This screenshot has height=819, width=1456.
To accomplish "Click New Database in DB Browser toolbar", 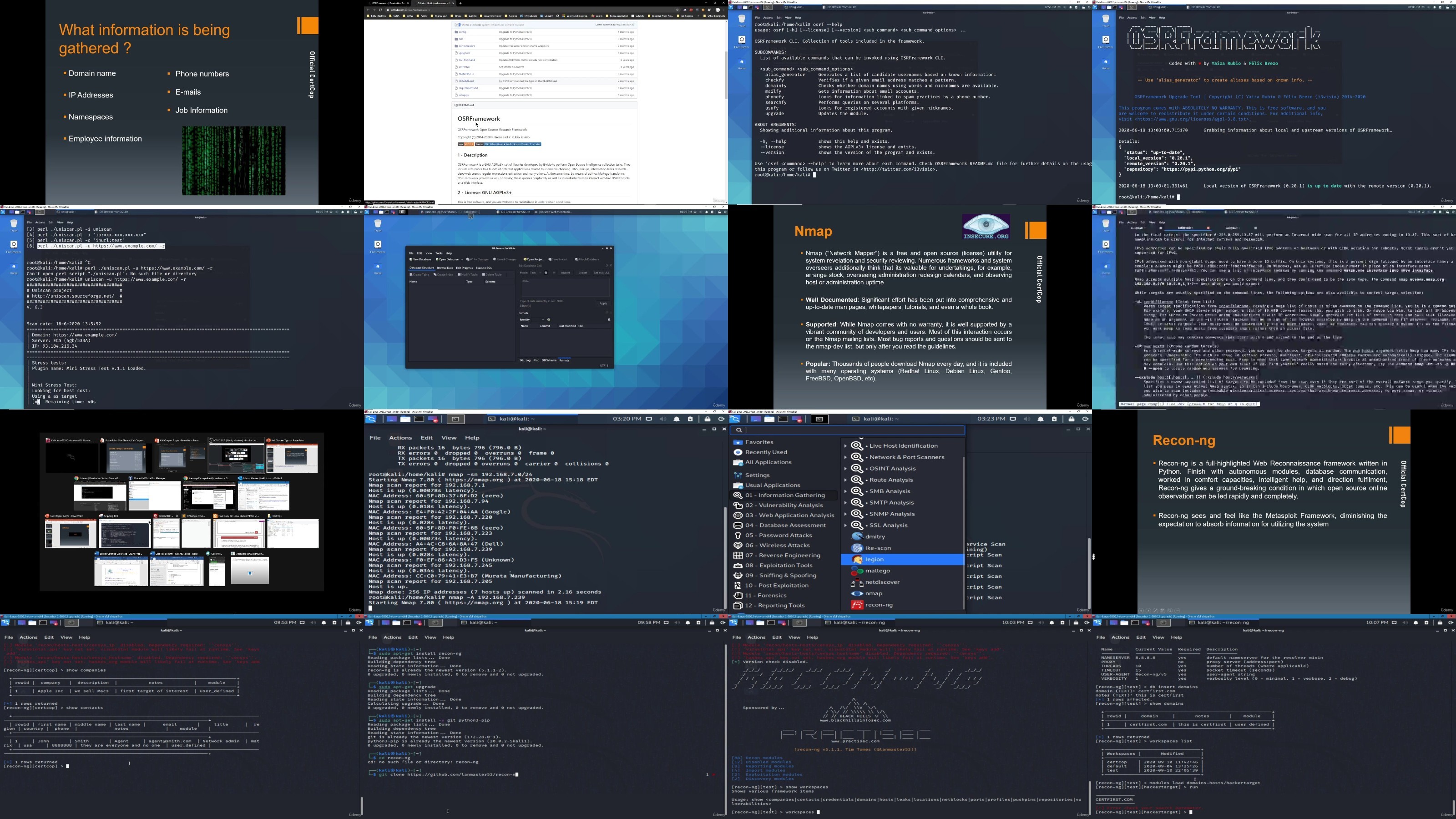I will 420,259.
